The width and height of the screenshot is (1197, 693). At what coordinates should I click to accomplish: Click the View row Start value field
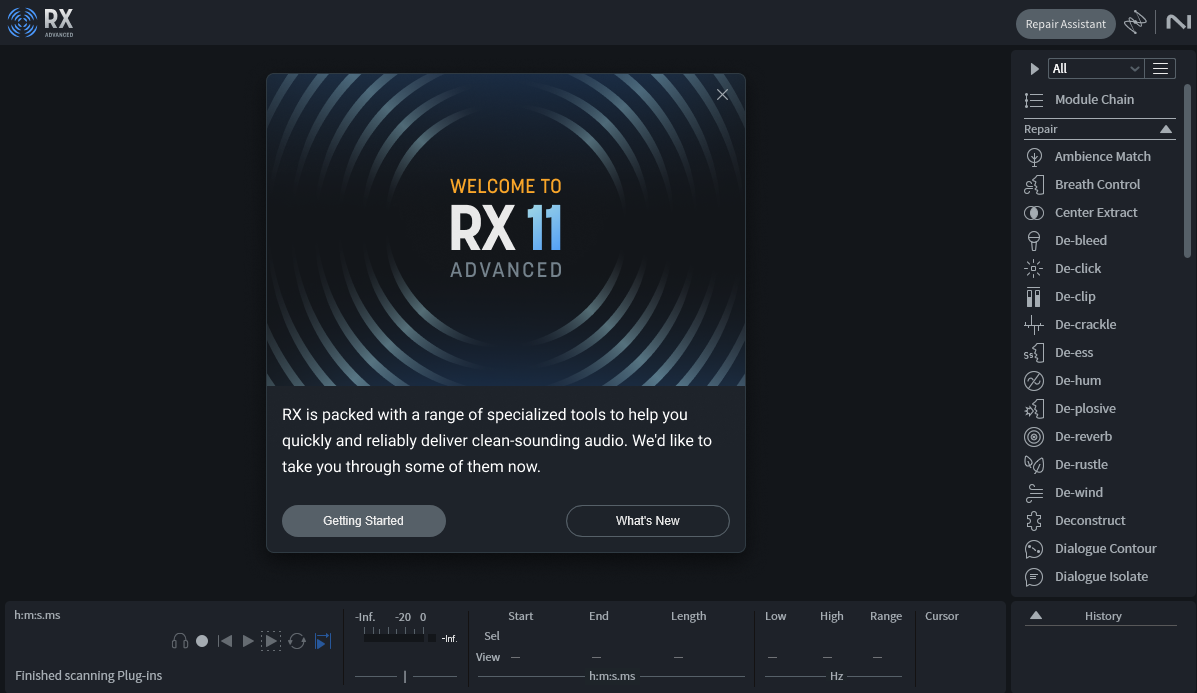click(x=516, y=657)
